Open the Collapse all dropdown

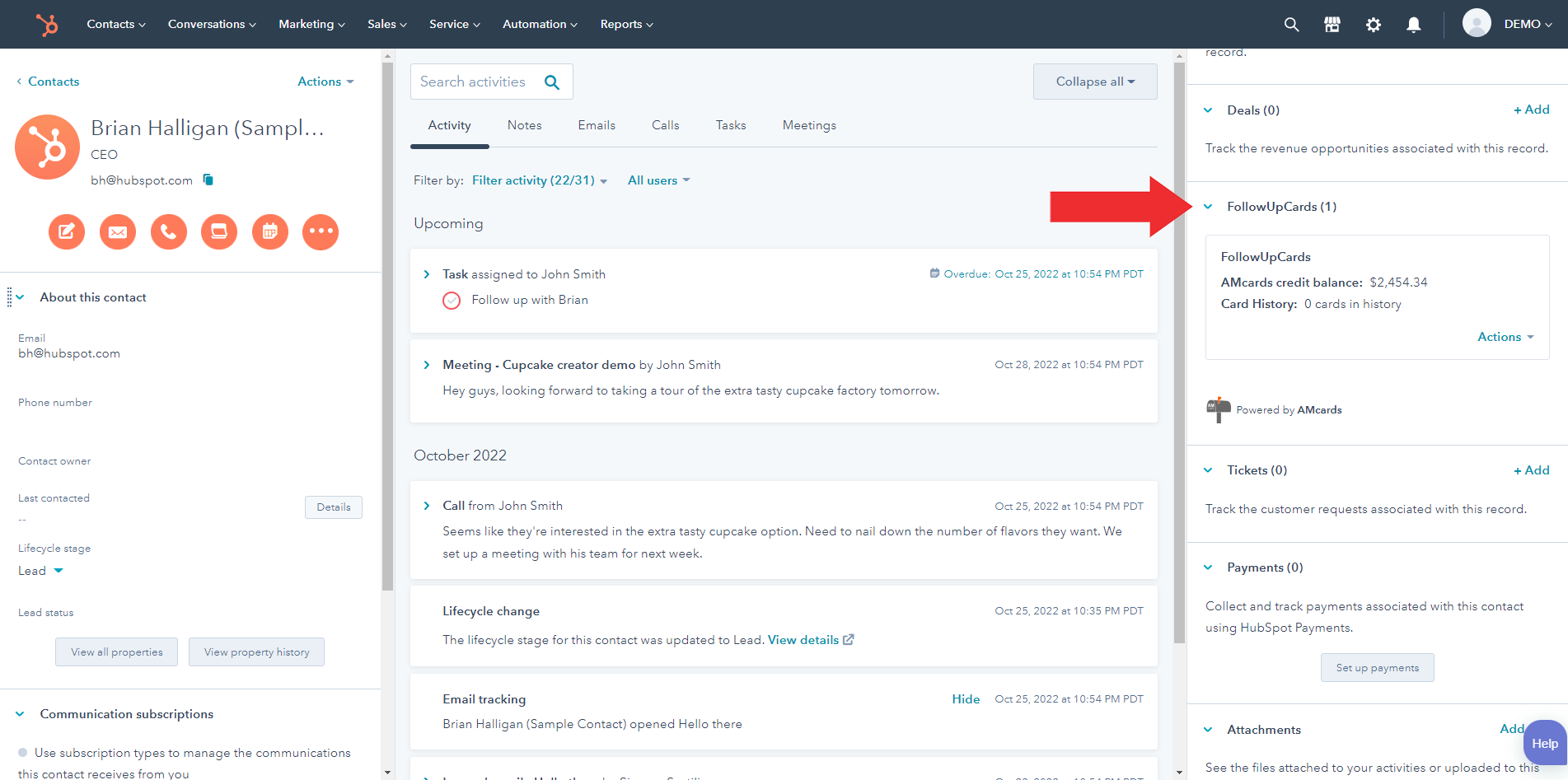coord(1095,82)
